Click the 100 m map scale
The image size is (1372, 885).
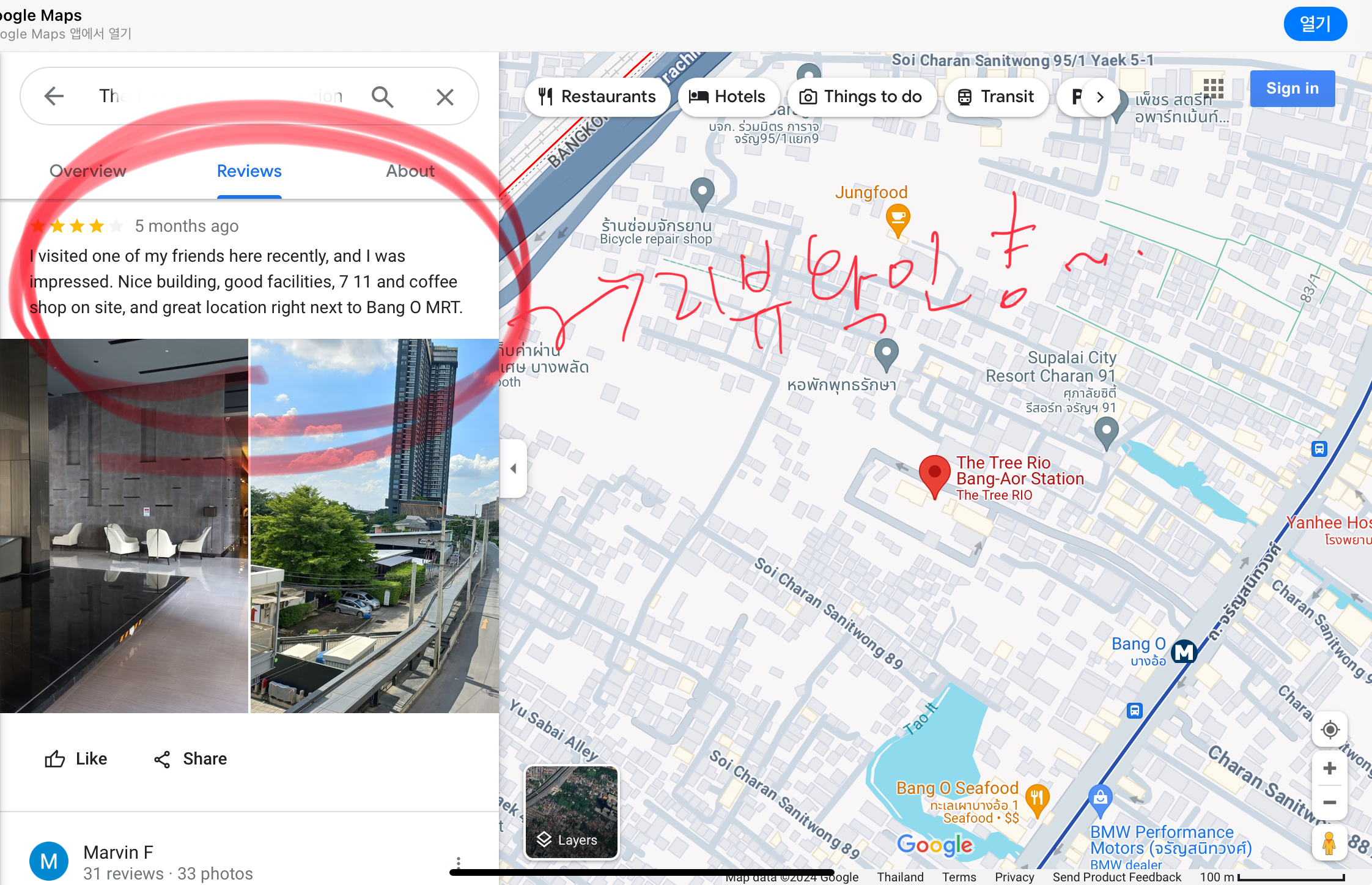coord(1272,877)
